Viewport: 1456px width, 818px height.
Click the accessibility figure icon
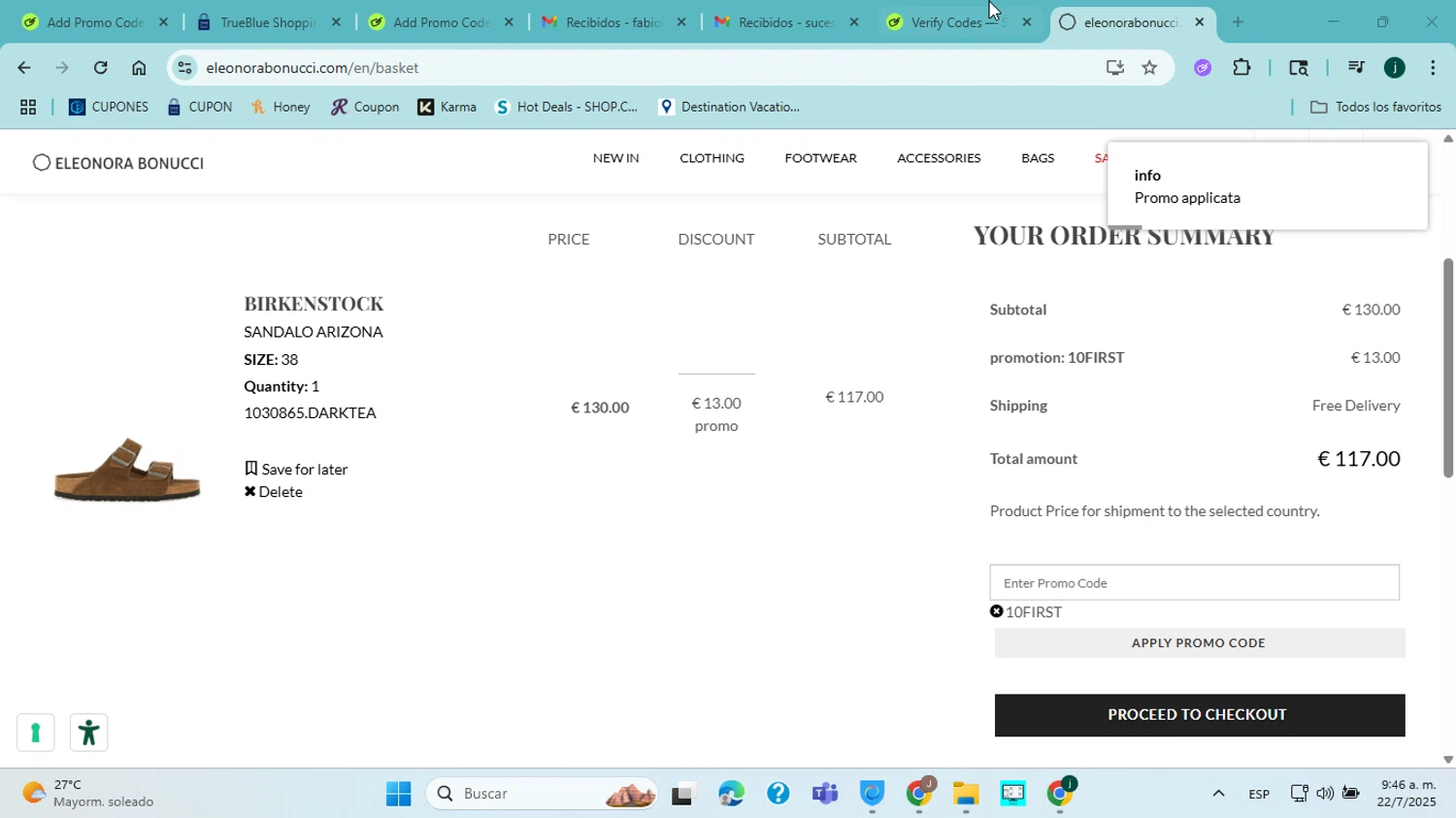point(88,733)
